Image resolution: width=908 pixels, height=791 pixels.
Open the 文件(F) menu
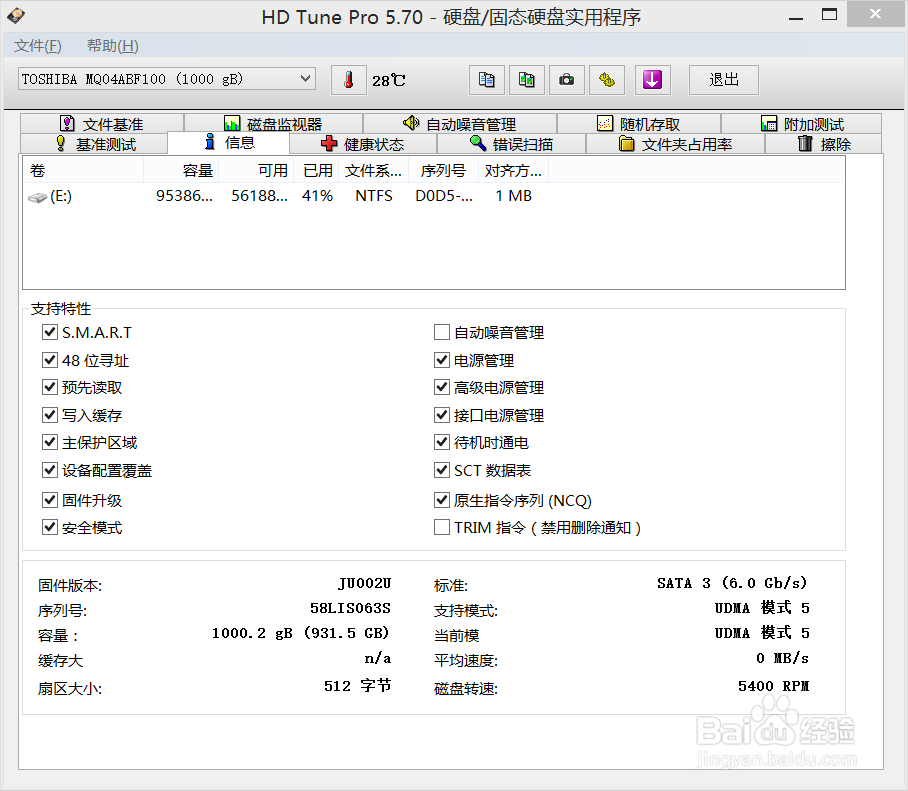pyautogui.click(x=38, y=46)
